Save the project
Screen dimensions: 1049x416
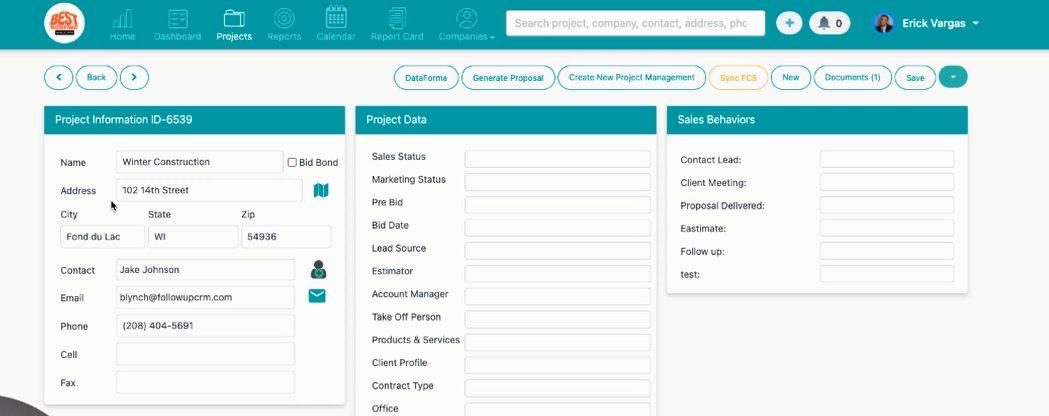pos(915,78)
